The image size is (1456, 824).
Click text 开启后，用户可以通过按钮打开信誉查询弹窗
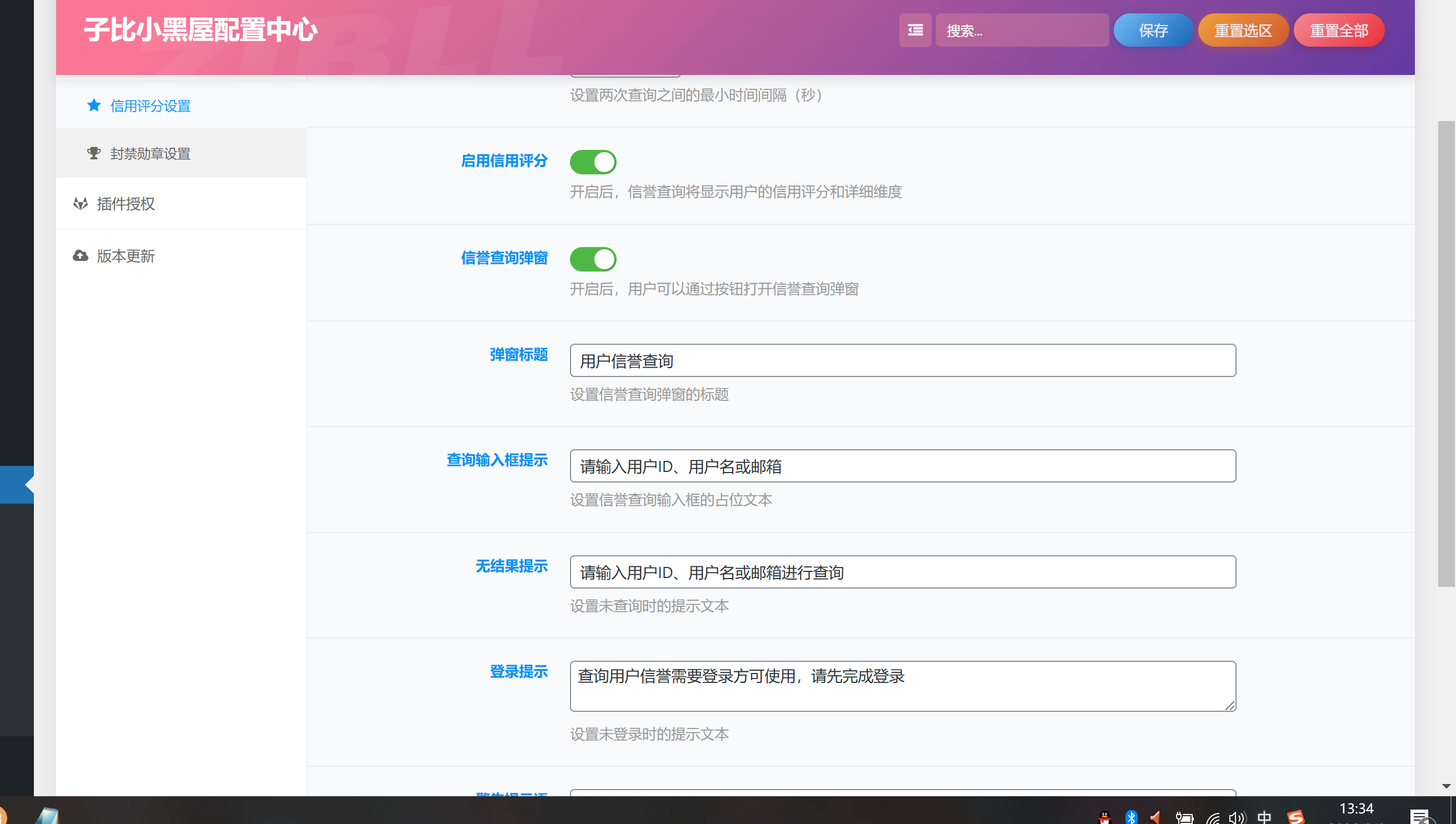coord(714,289)
